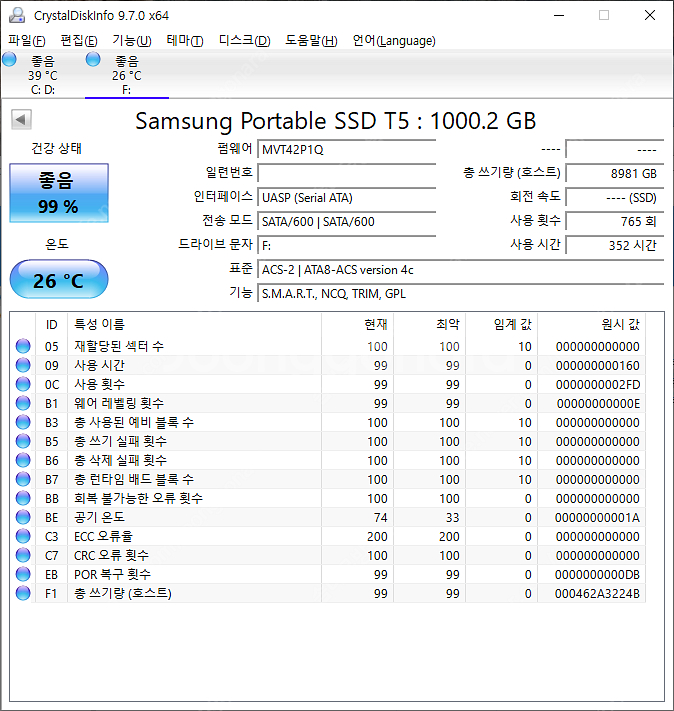Click status orb of attribute BB row
674x711 pixels.
23,498
